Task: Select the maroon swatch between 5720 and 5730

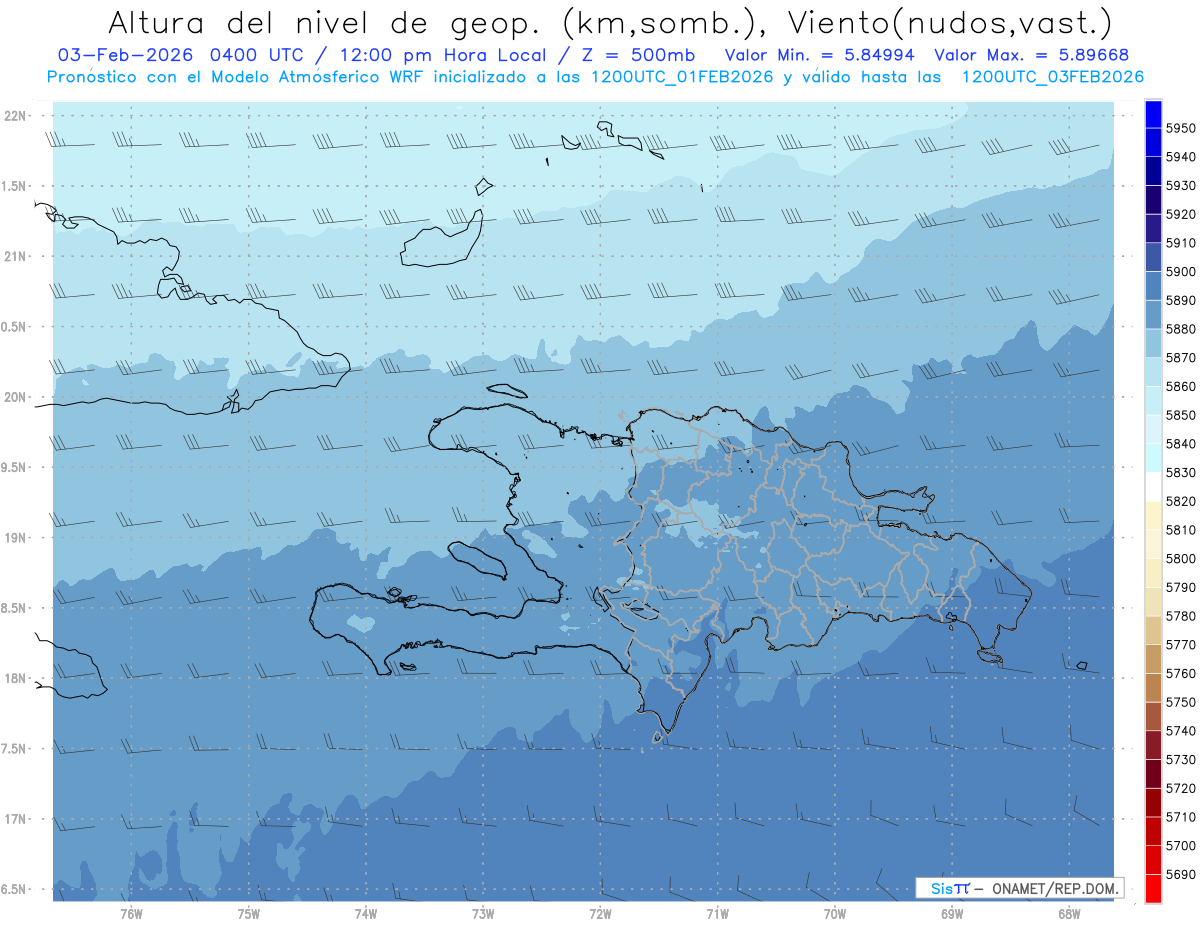Action: click(1153, 773)
